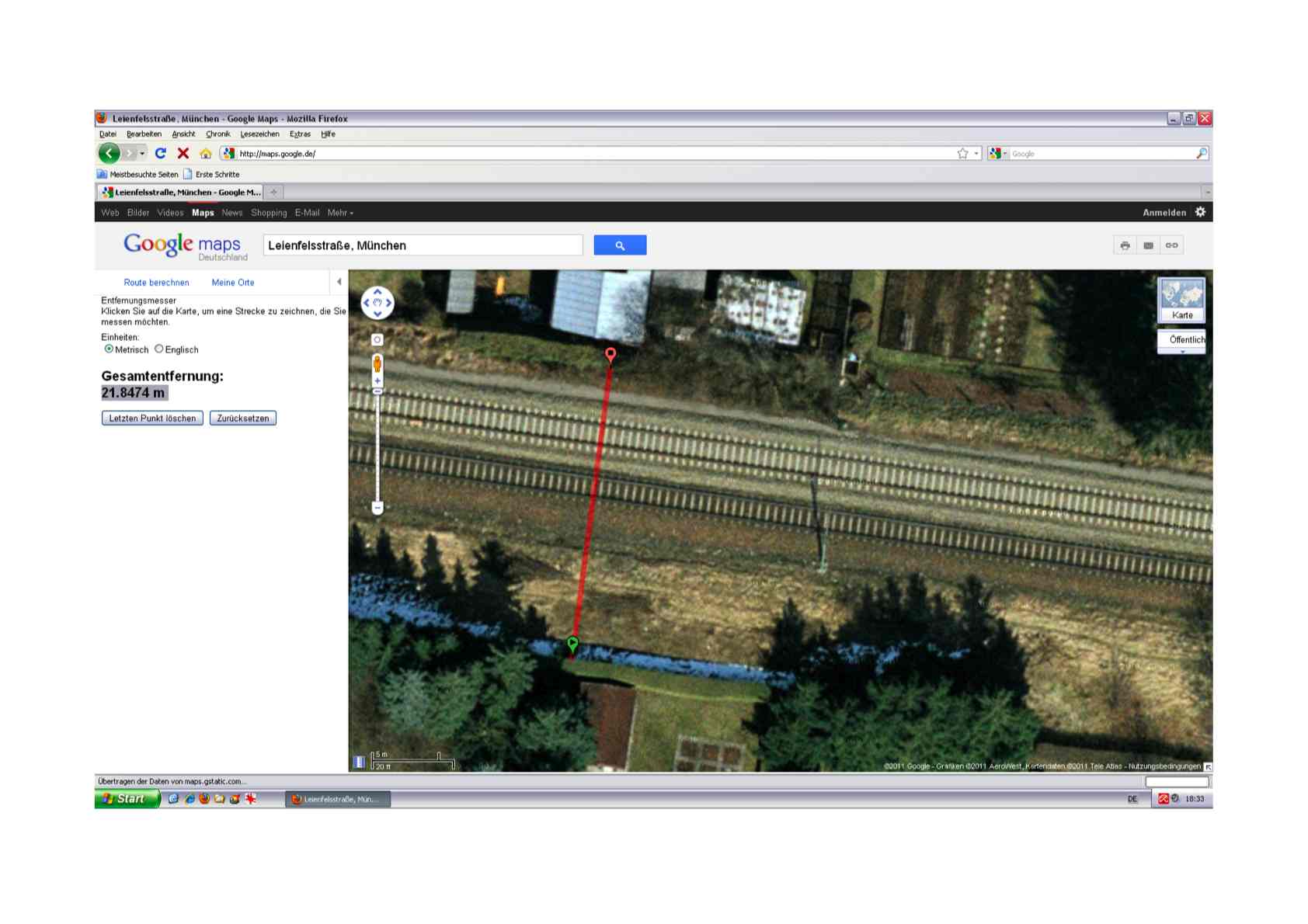Click the green start marker of measurement
The image size is (1308, 924).
(x=572, y=644)
